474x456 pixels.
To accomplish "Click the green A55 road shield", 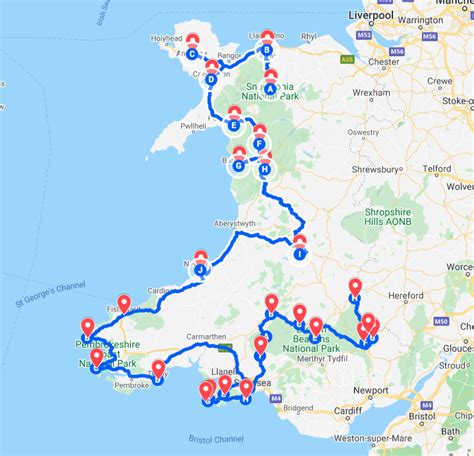I will coord(347,59).
